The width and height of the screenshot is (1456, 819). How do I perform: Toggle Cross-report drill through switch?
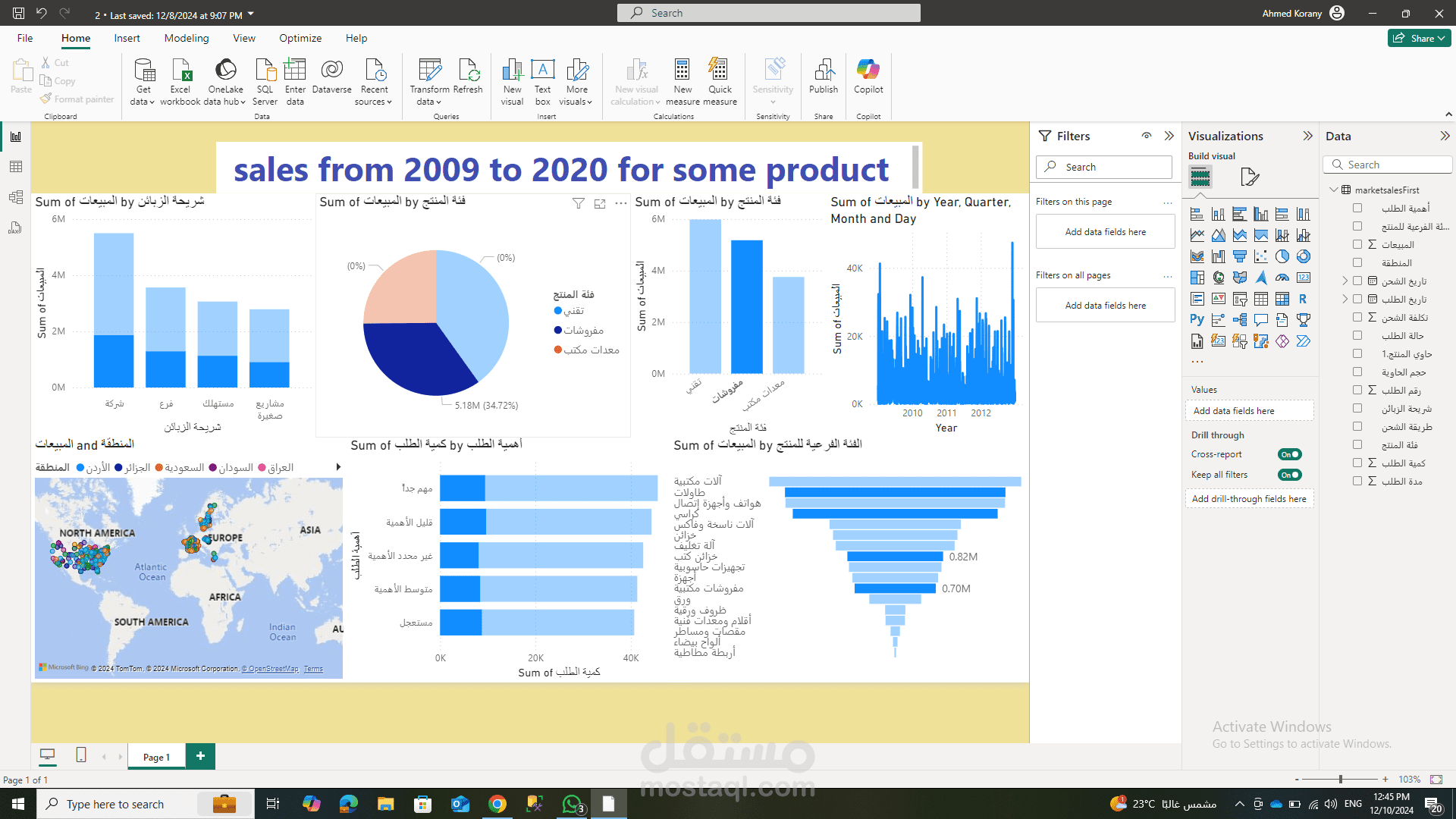tap(1289, 454)
